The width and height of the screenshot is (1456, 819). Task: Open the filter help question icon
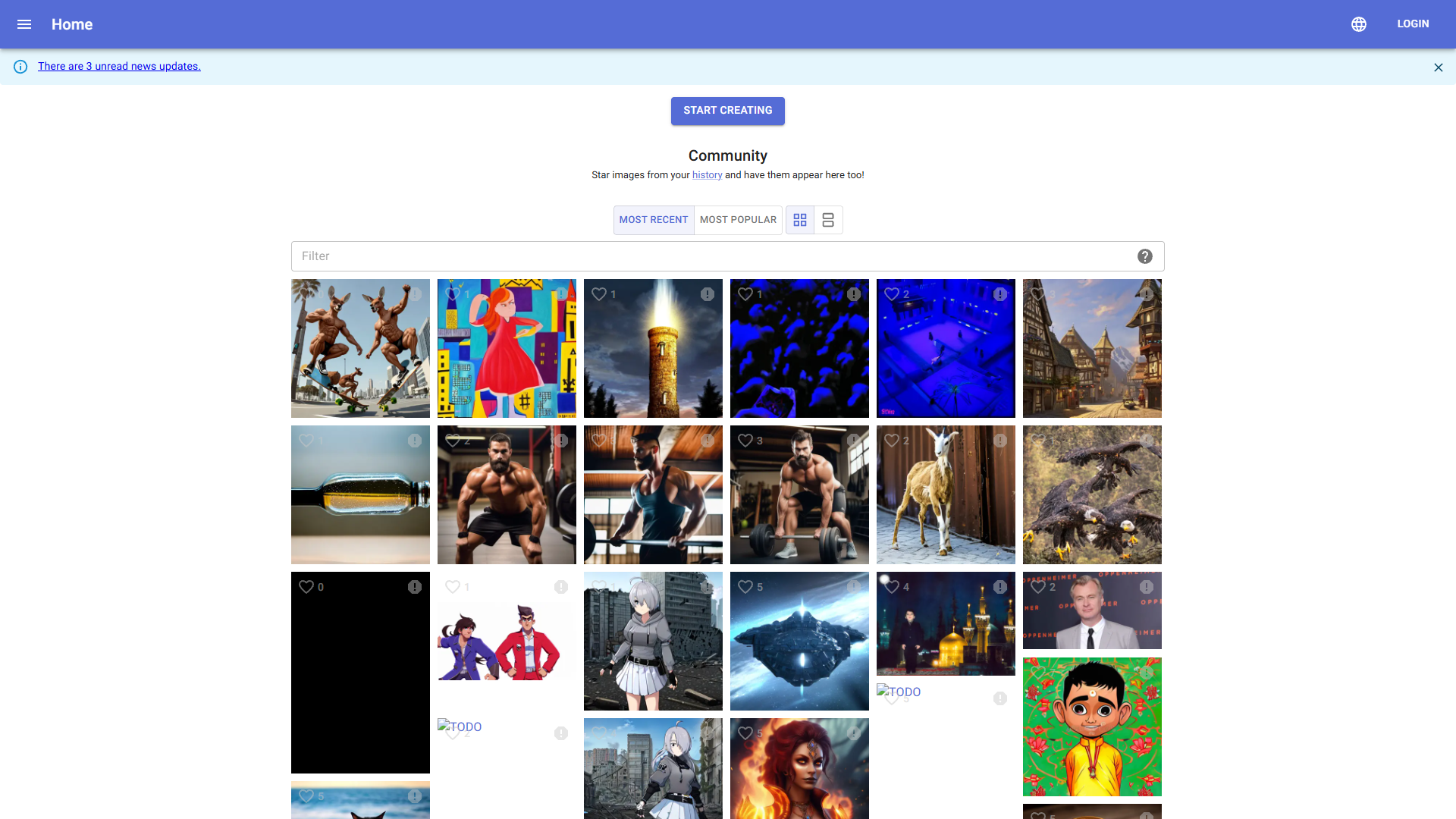[1145, 256]
